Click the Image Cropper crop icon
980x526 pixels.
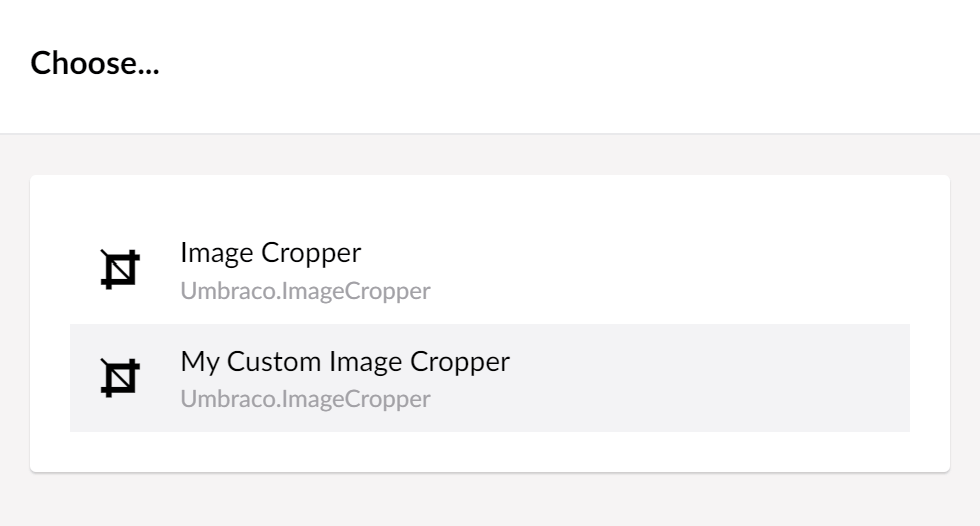click(120, 270)
